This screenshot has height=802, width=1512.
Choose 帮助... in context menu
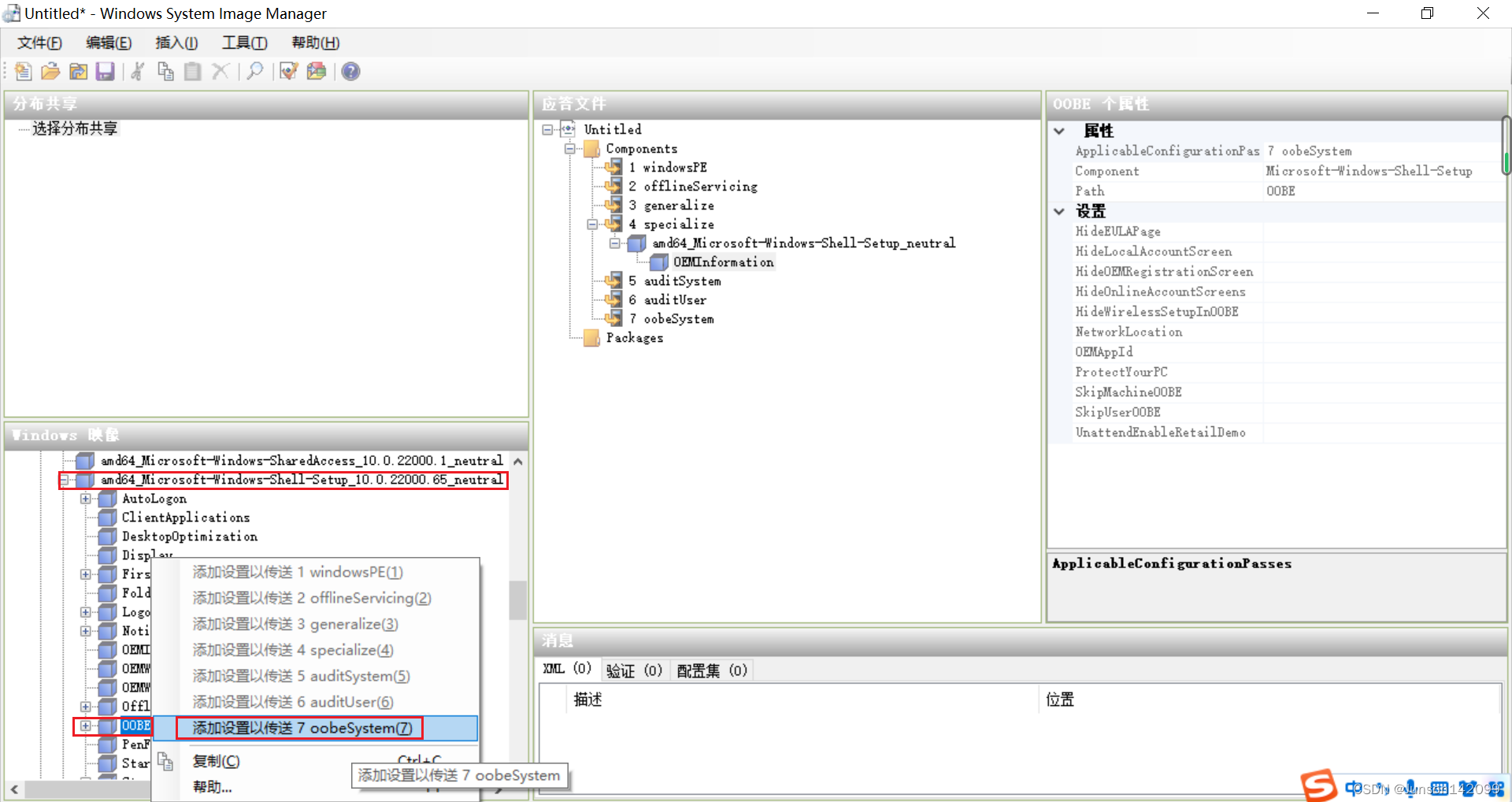(213, 787)
